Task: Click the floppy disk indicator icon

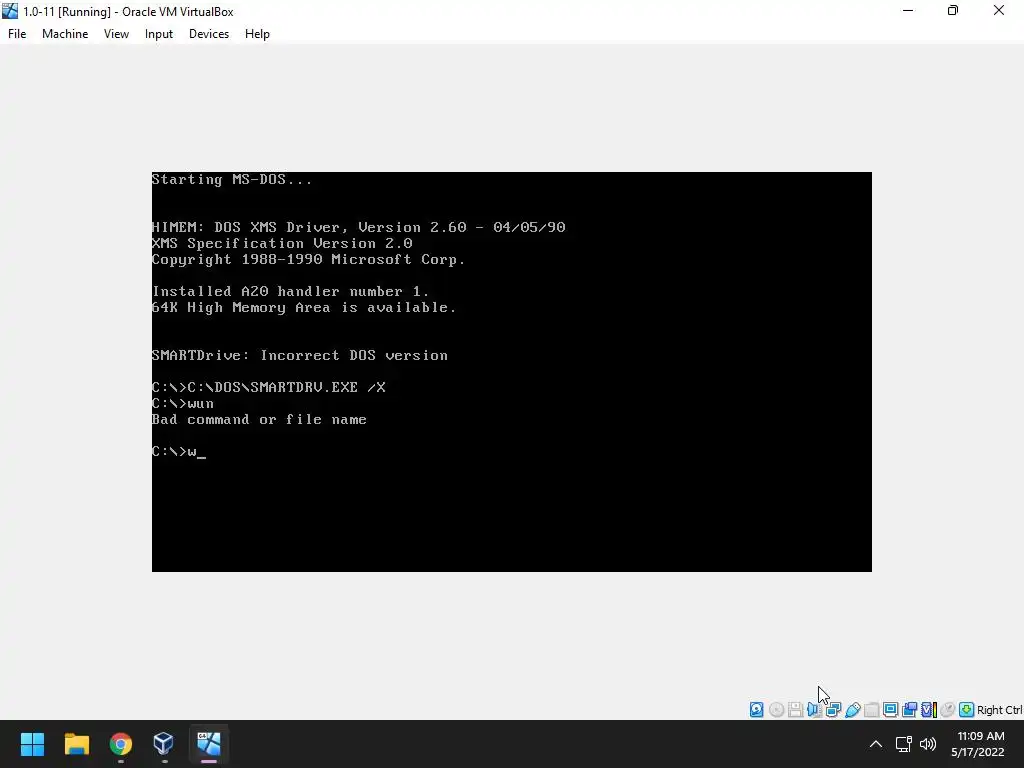Action: (x=795, y=709)
